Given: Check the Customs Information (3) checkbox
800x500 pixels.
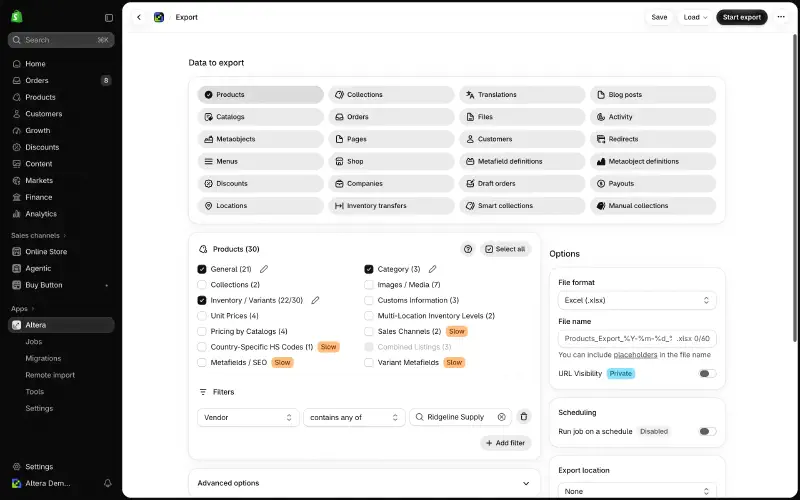Looking at the screenshot, I should (369, 300).
